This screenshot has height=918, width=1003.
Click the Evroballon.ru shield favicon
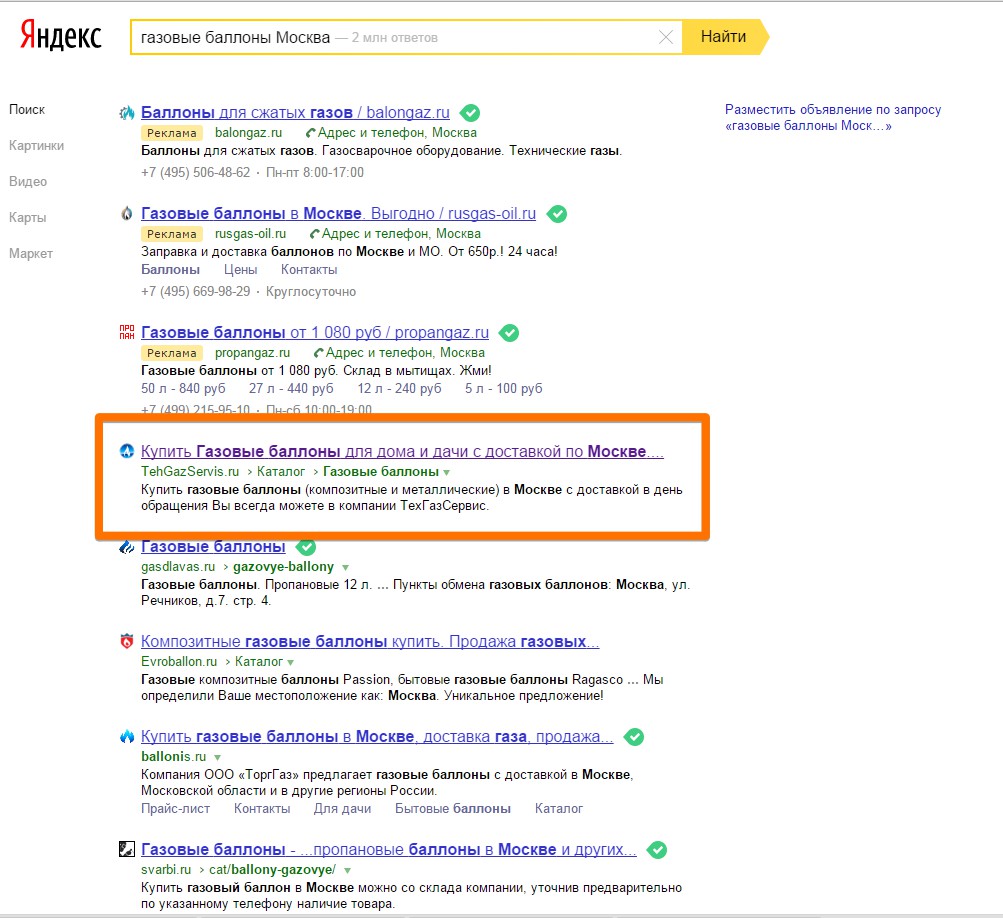tap(127, 641)
